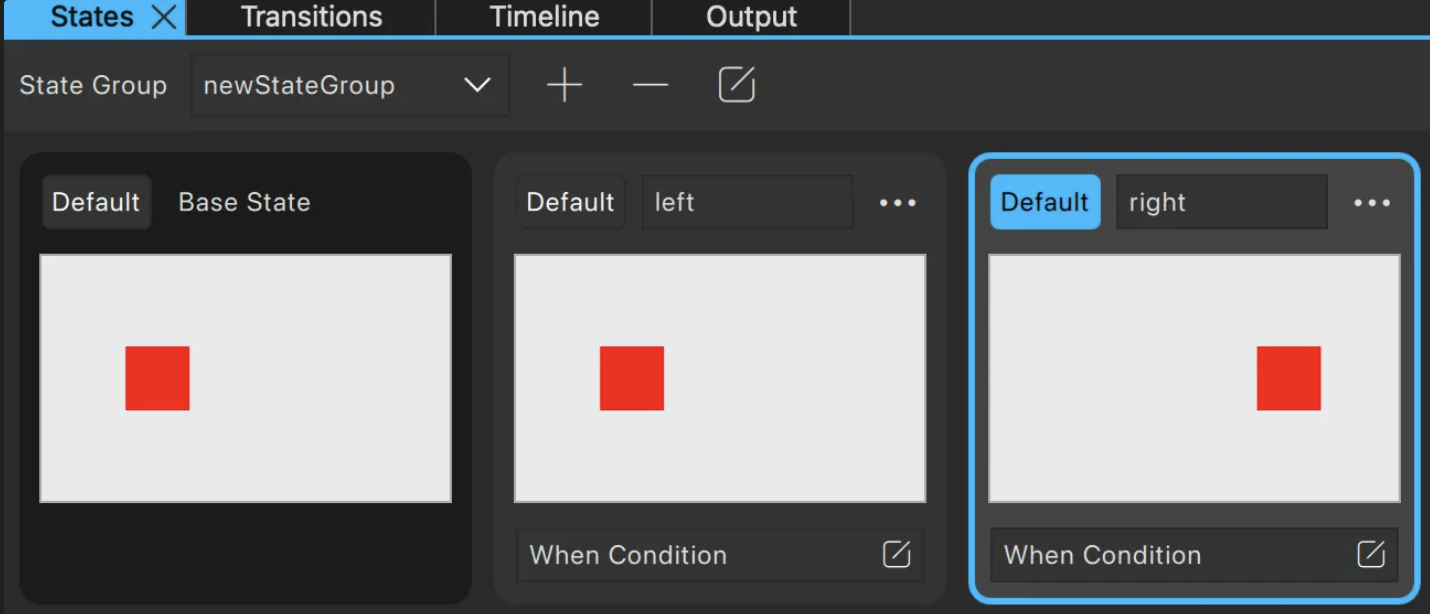Open the more options menu for right state
This screenshot has height=614, width=1430.
coord(1372,203)
